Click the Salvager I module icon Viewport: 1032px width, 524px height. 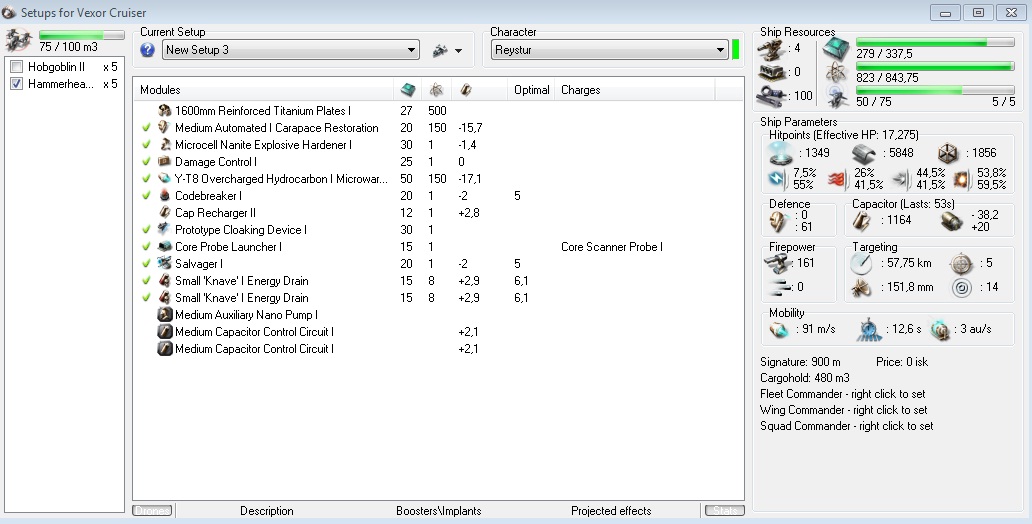point(165,263)
